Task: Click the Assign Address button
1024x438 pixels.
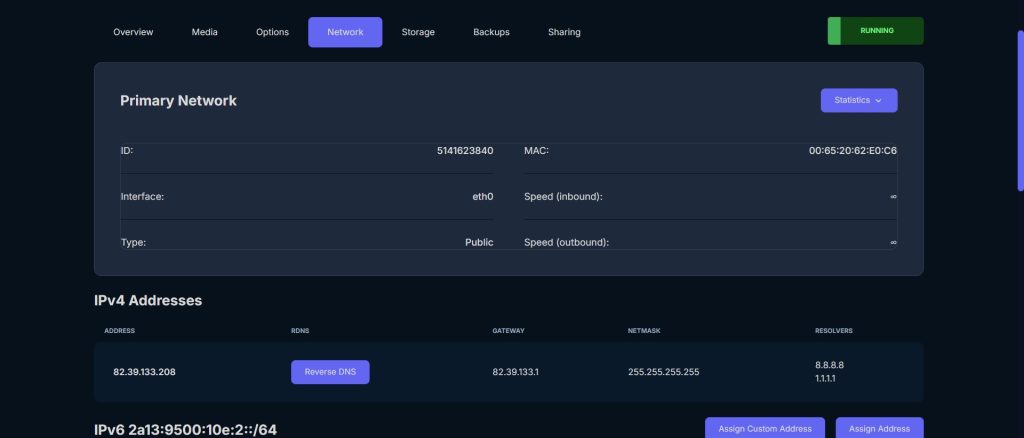Action: click(x=879, y=428)
